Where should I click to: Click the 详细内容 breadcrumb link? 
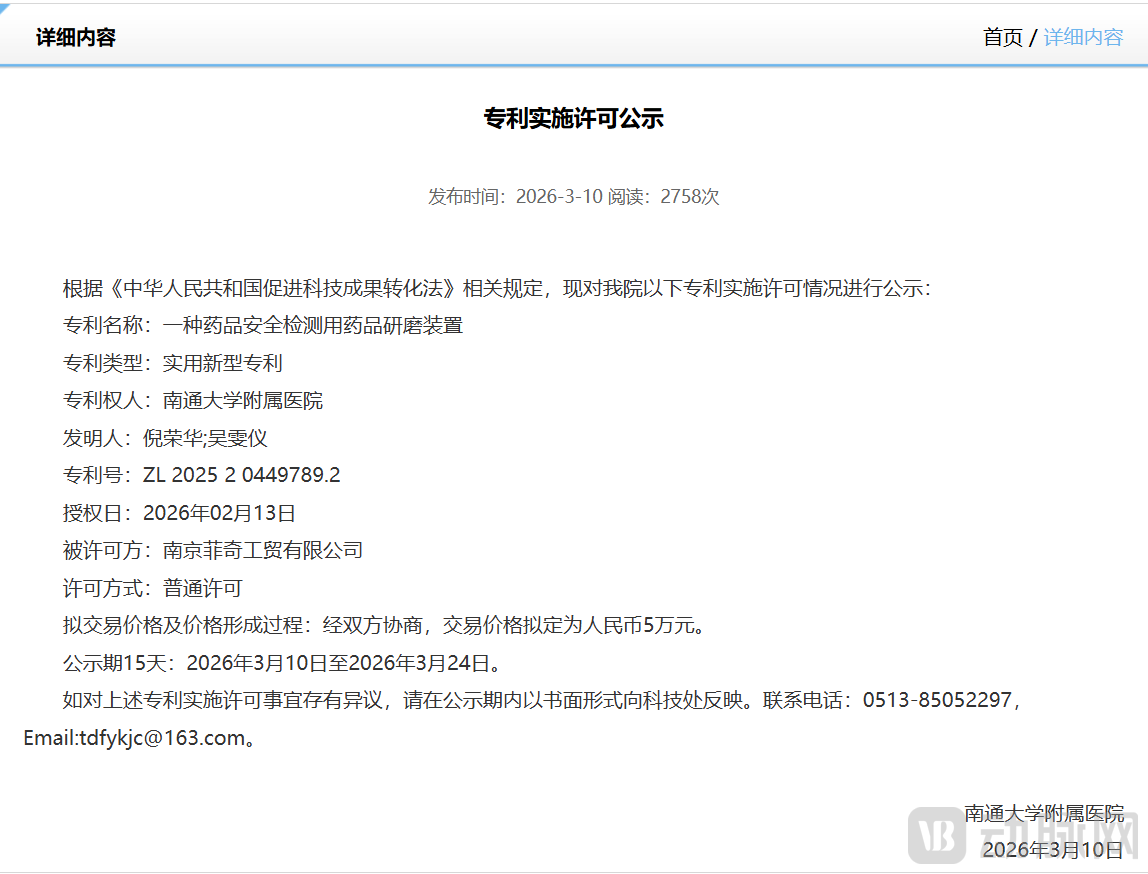coord(1083,37)
